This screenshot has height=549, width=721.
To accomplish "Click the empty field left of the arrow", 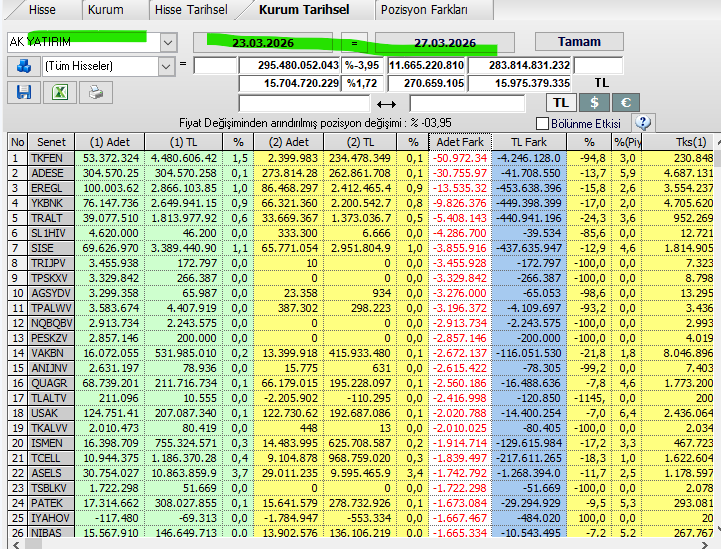I will [304, 103].
